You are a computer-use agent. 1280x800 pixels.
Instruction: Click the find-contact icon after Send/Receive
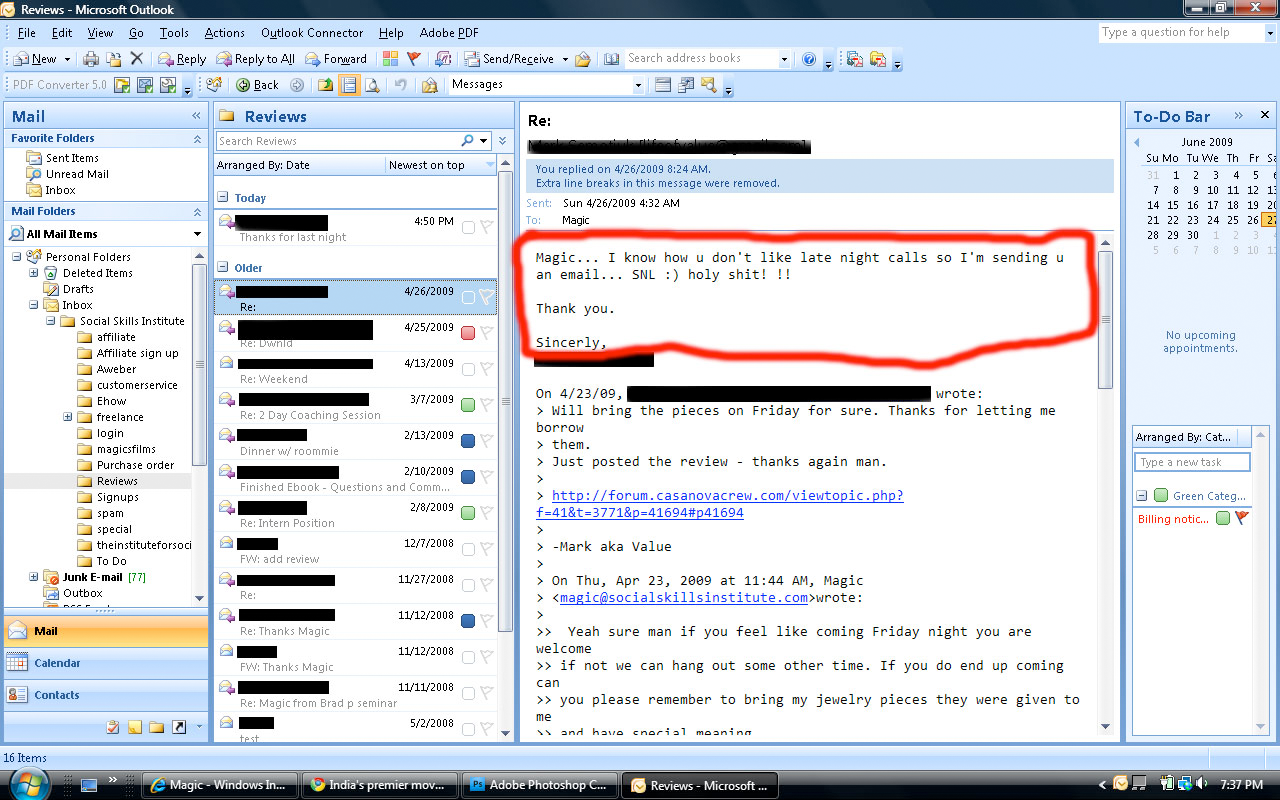click(582, 59)
